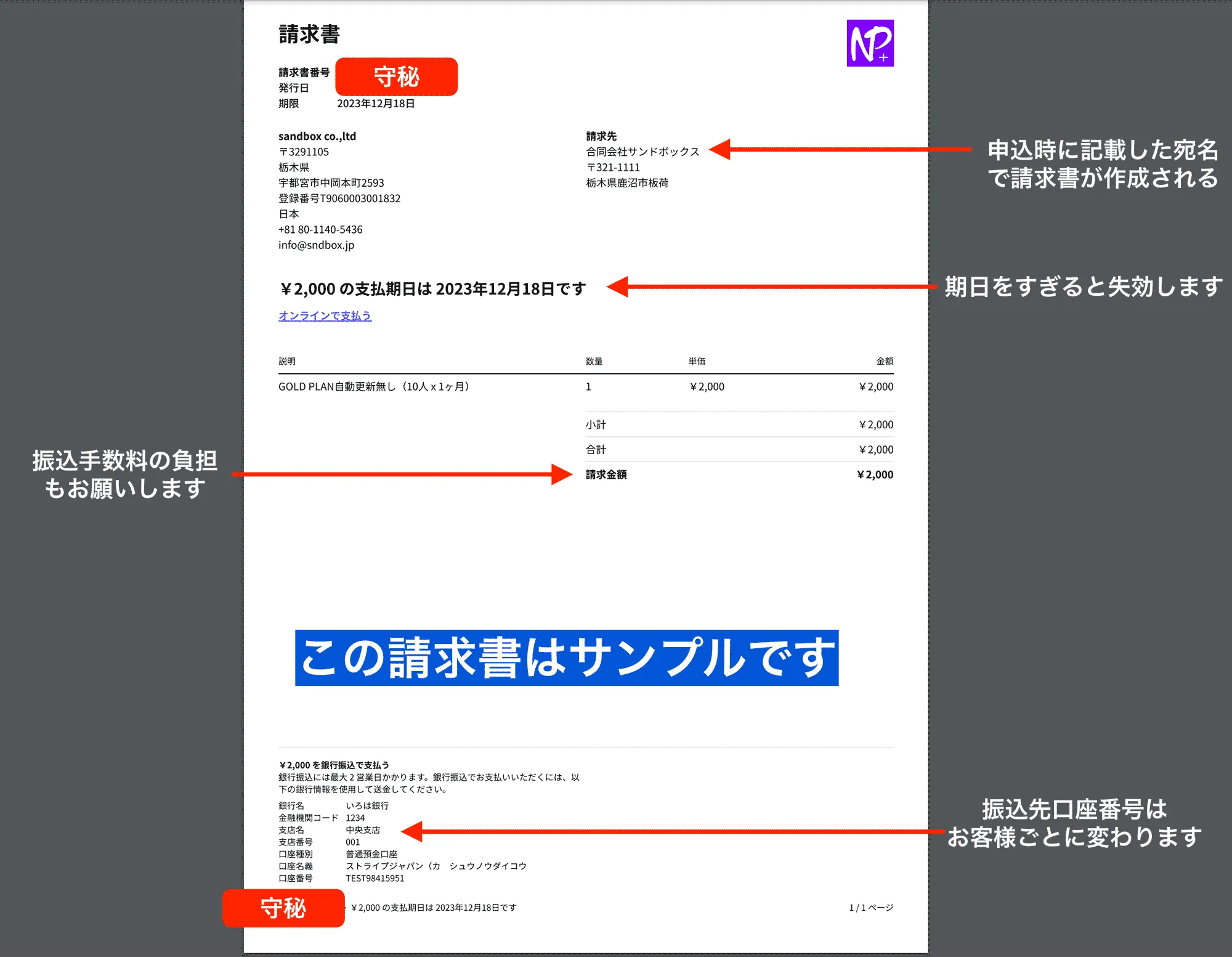Open the オンラインで支払う payment link
The width and height of the screenshot is (1232, 957).
325,316
